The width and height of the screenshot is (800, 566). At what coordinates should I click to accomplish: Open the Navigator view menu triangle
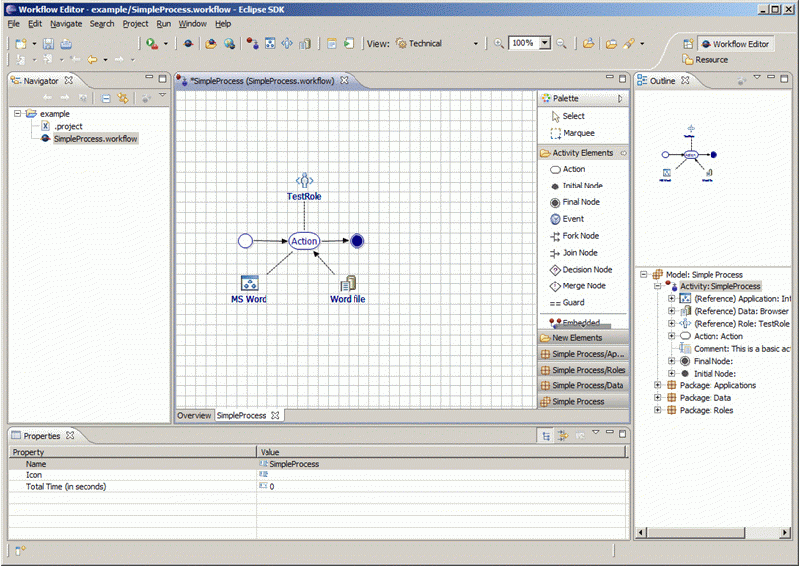point(162,95)
